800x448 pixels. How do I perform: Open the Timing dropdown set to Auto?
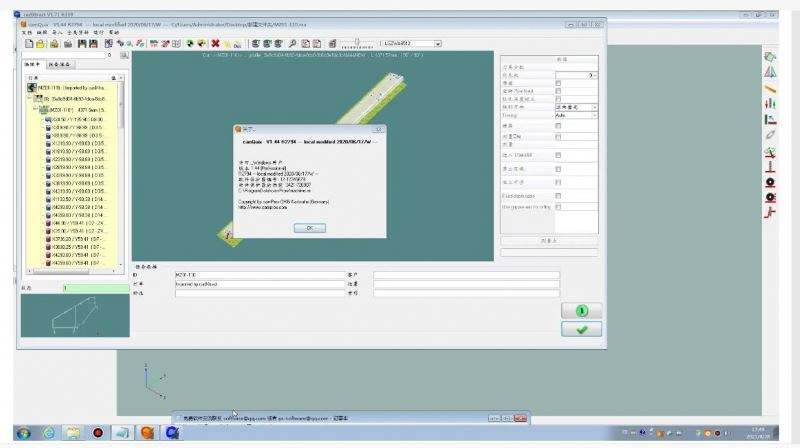tap(576, 116)
